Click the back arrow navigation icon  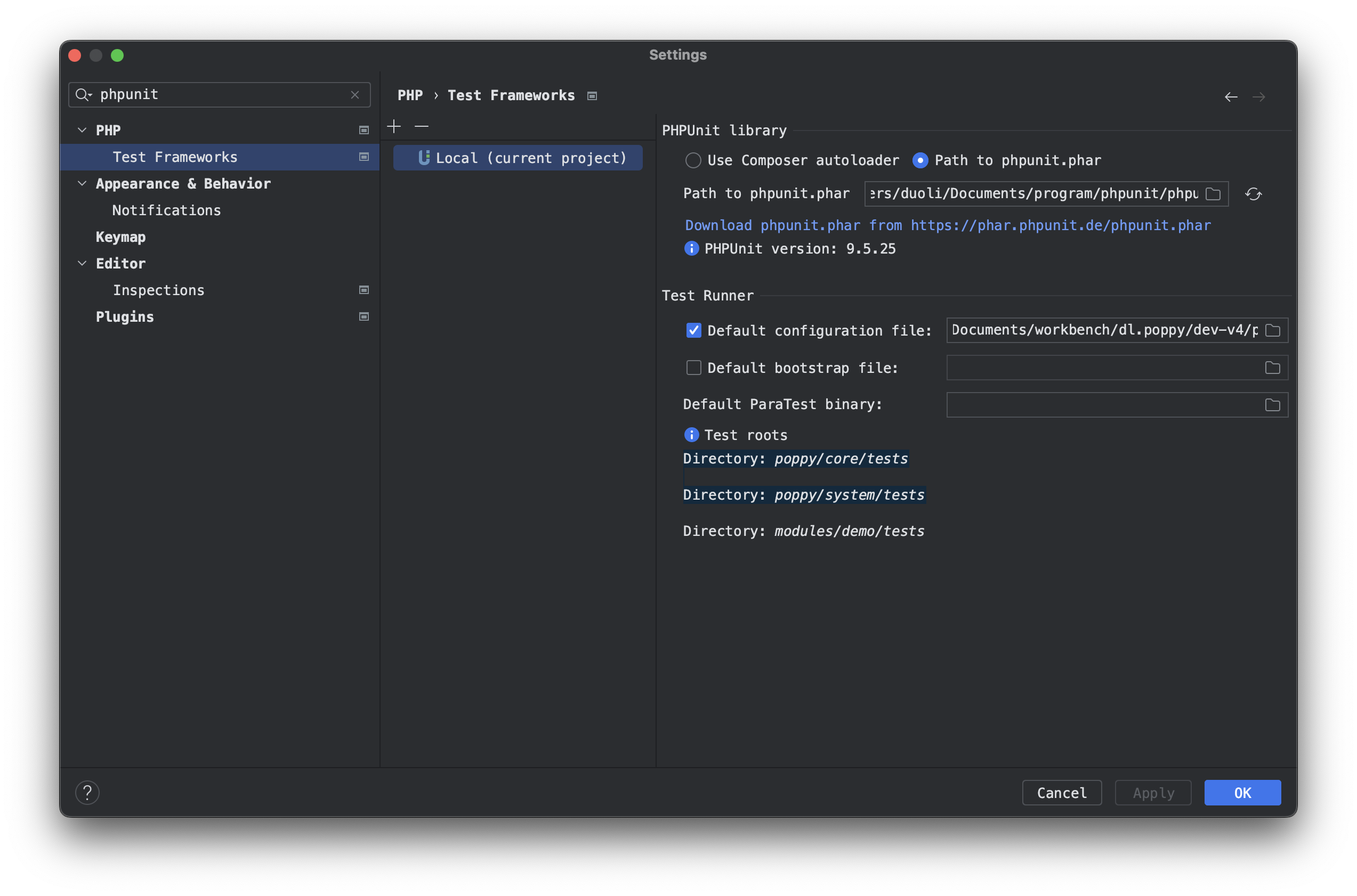(x=1231, y=97)
